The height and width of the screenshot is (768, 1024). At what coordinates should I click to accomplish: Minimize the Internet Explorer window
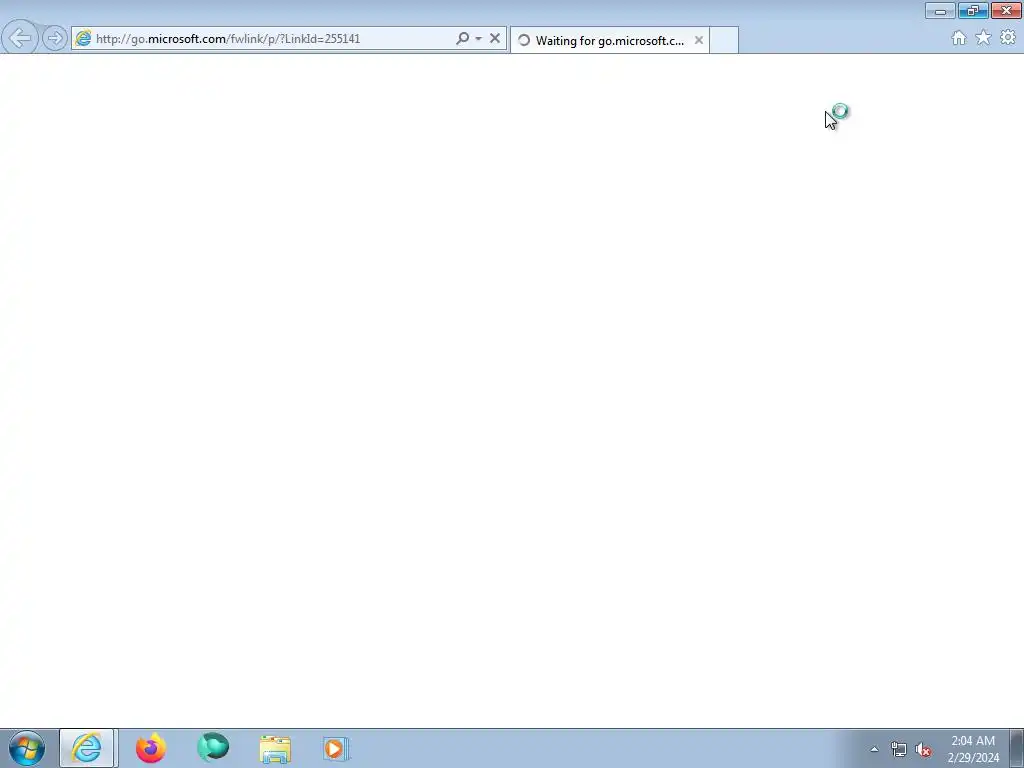point(940,10)
